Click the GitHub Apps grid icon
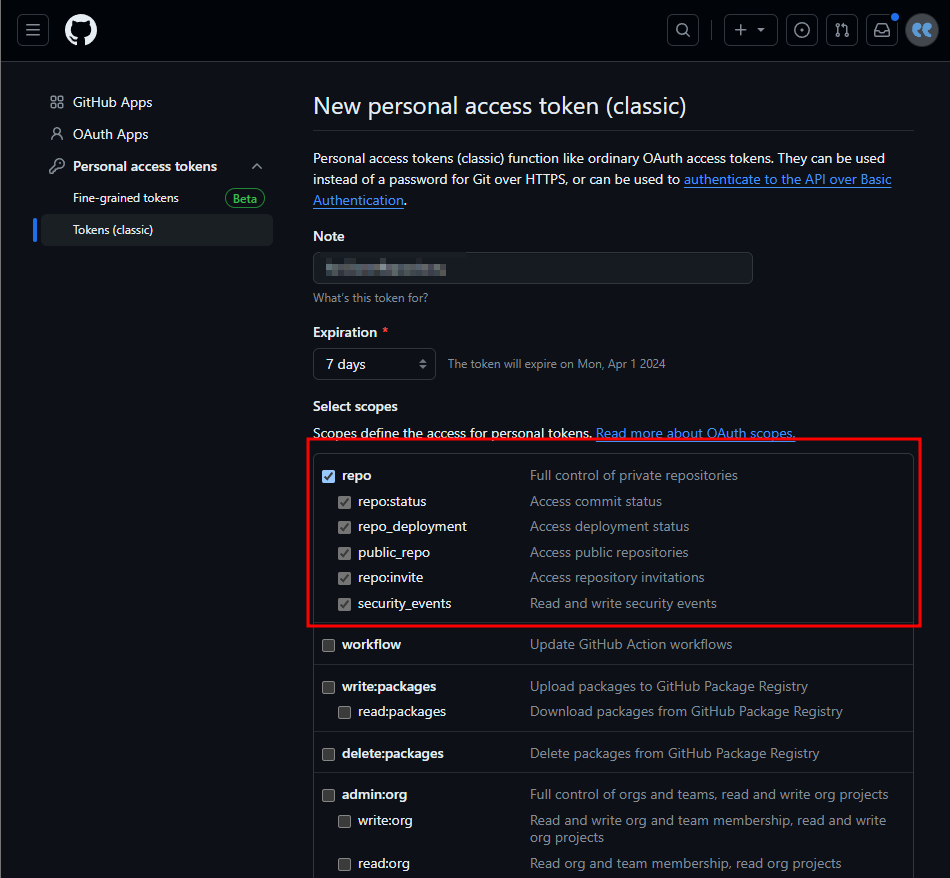The height and width of the screenshot is (878, 950). (57, 102)
